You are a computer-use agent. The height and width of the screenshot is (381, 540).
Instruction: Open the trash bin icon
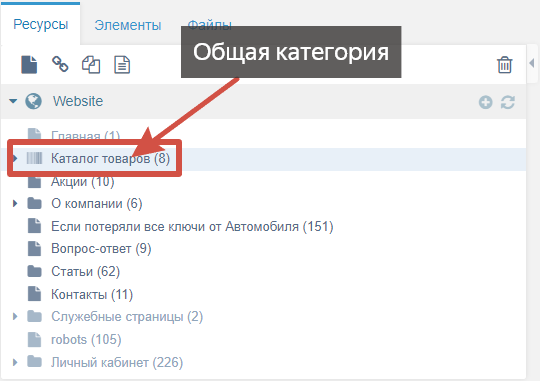(x=505, y=65)
